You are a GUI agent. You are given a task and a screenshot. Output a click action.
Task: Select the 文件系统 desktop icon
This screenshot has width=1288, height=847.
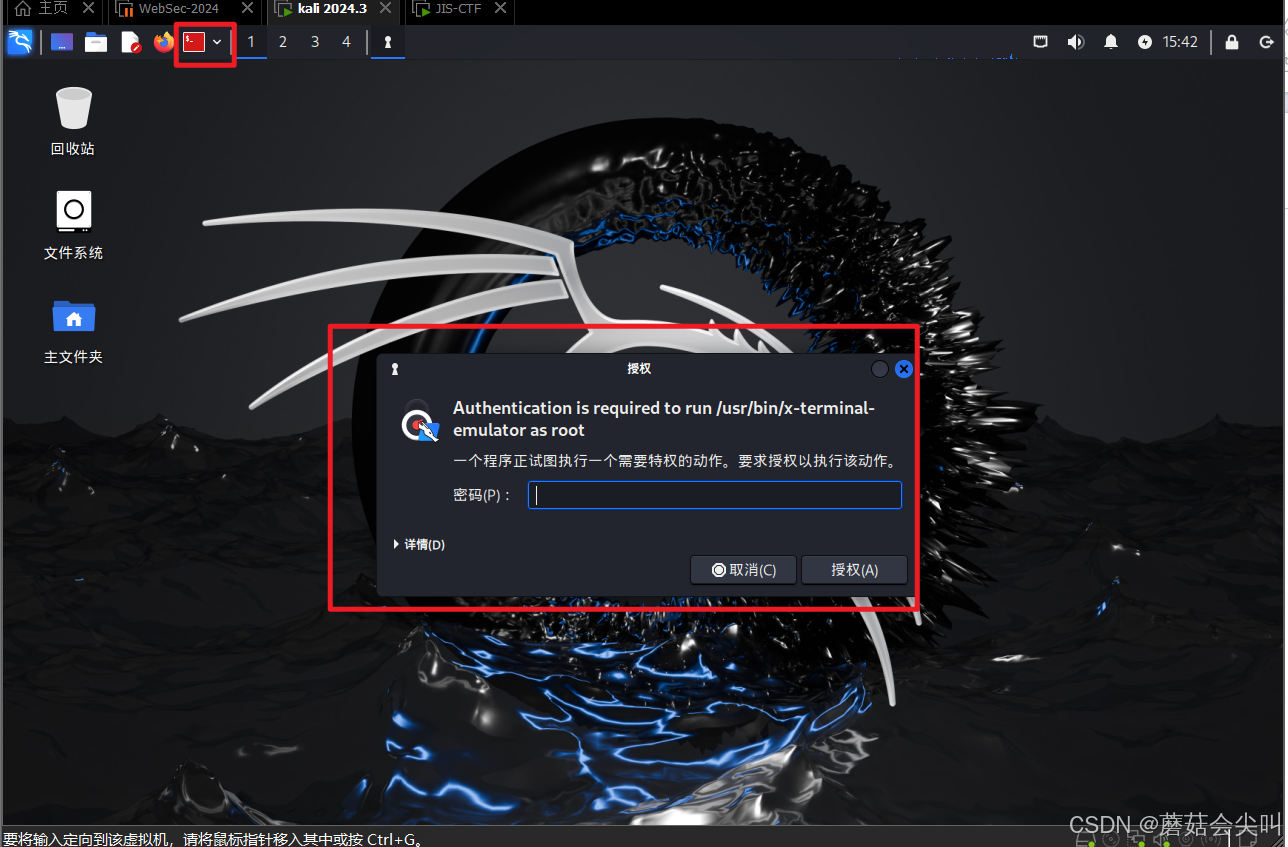point(73,225)
